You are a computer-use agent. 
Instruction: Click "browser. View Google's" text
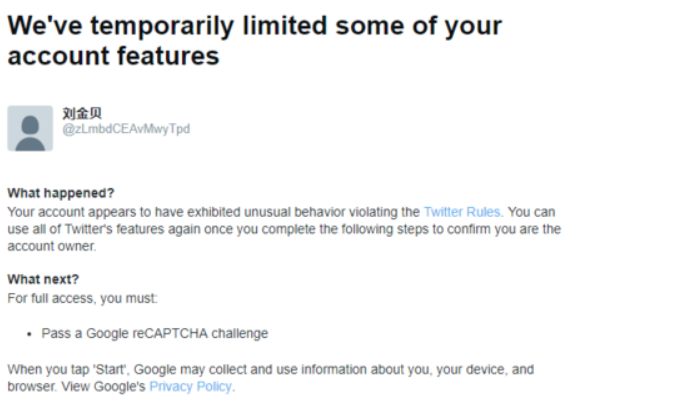(x=76, y=386)
